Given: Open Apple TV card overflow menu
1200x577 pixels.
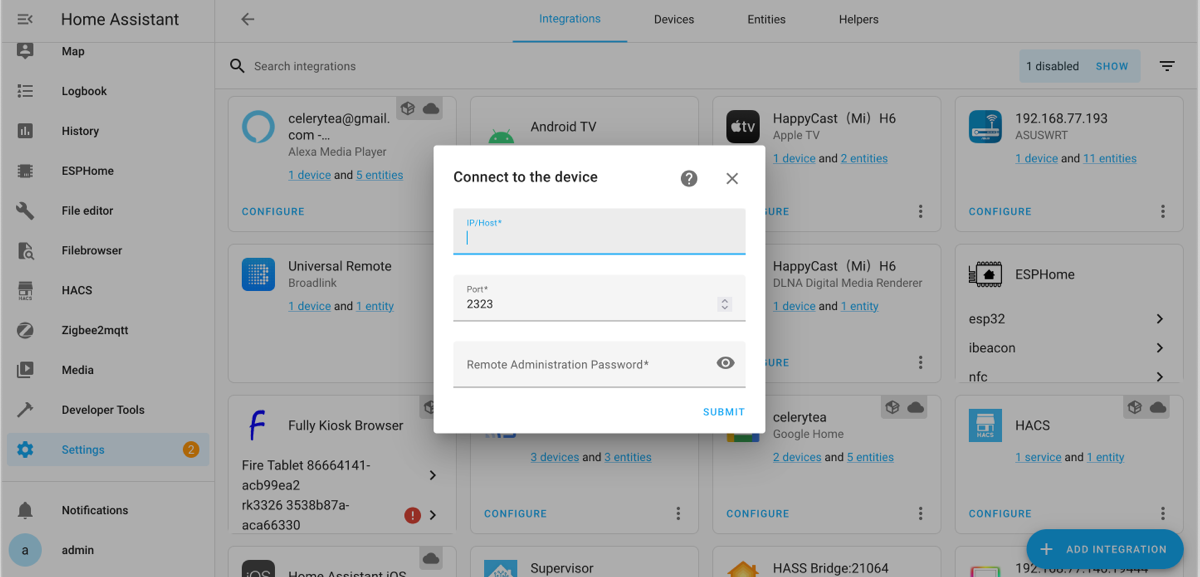Looking at the screenshot, I should coord(921,211).
